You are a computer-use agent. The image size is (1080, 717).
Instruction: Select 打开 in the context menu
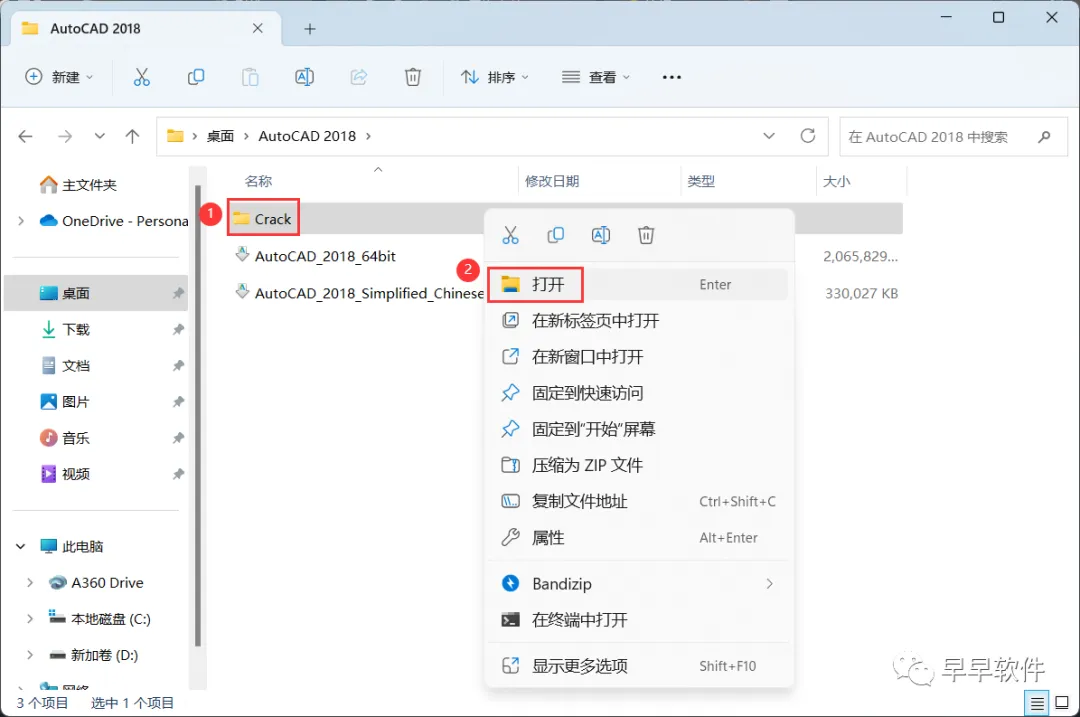point(638,284)
